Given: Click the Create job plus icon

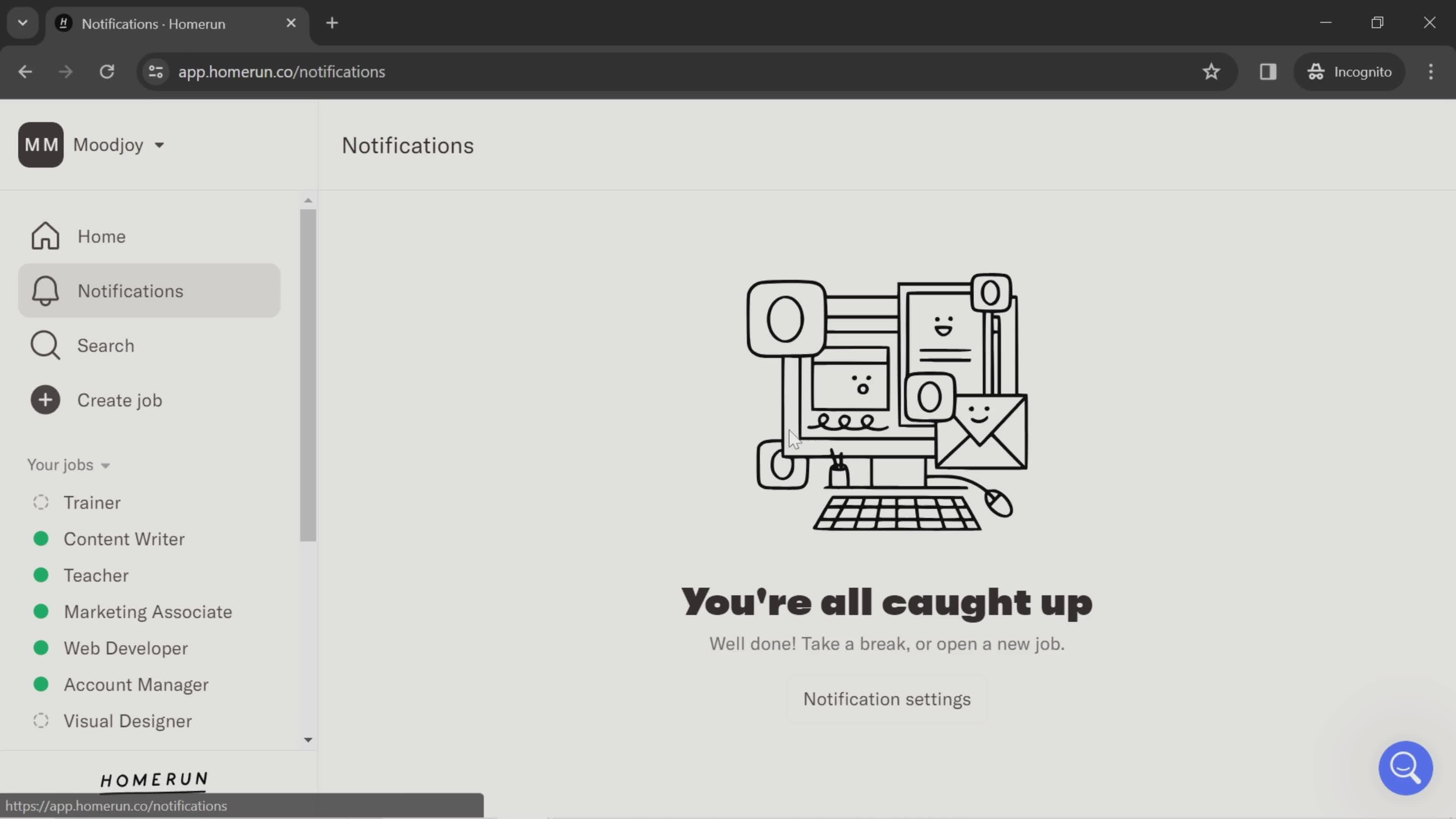Looking at the screenshot, I should 45,400.
